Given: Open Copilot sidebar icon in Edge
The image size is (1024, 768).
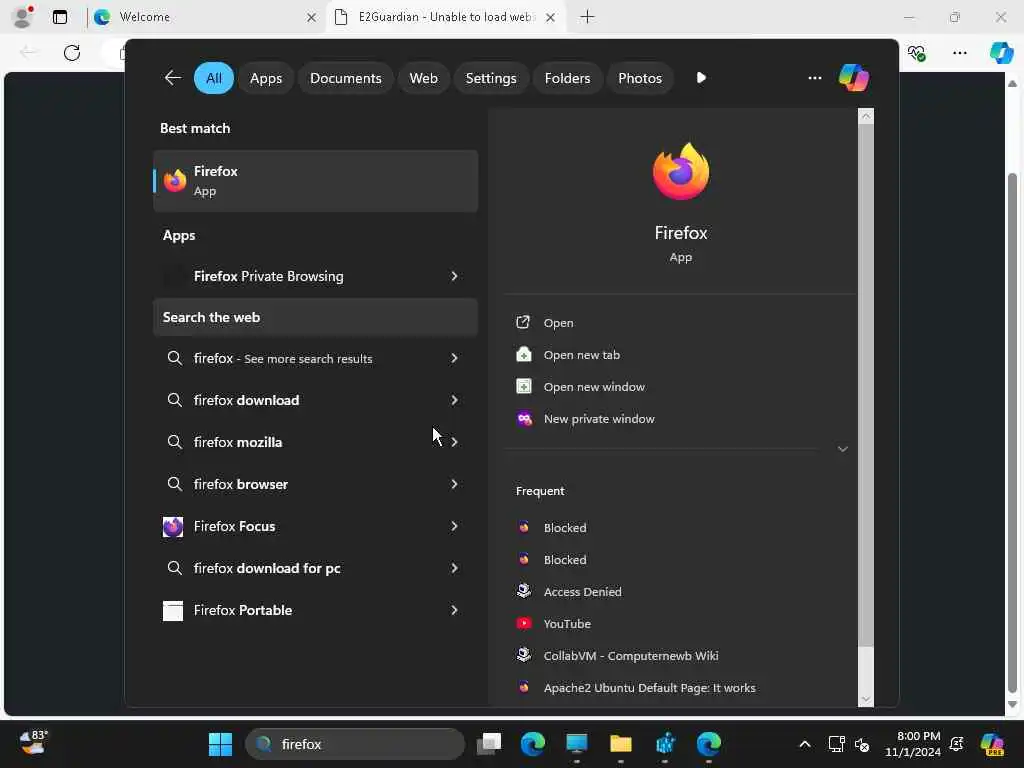Looking at the screenshot, I should 1001,52.
